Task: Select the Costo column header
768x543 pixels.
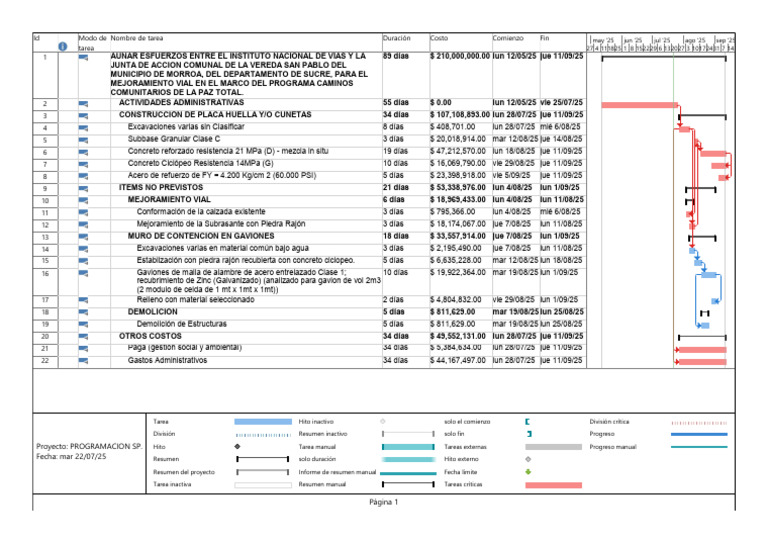Action: click(x=439, y=38)
